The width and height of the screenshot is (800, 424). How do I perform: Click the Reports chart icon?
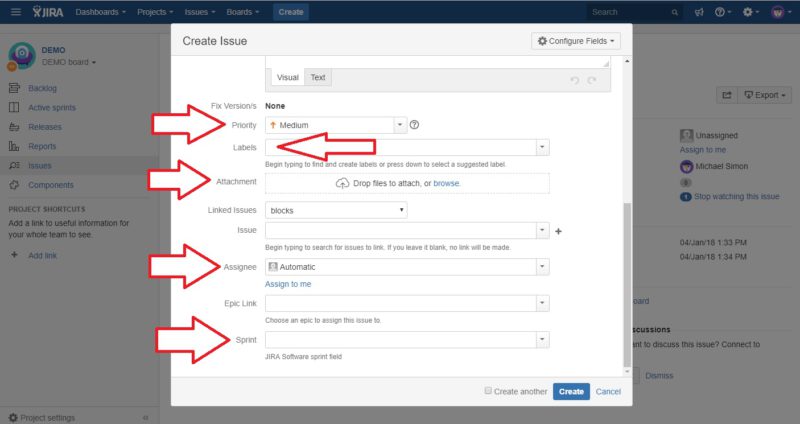pos(14,146)
